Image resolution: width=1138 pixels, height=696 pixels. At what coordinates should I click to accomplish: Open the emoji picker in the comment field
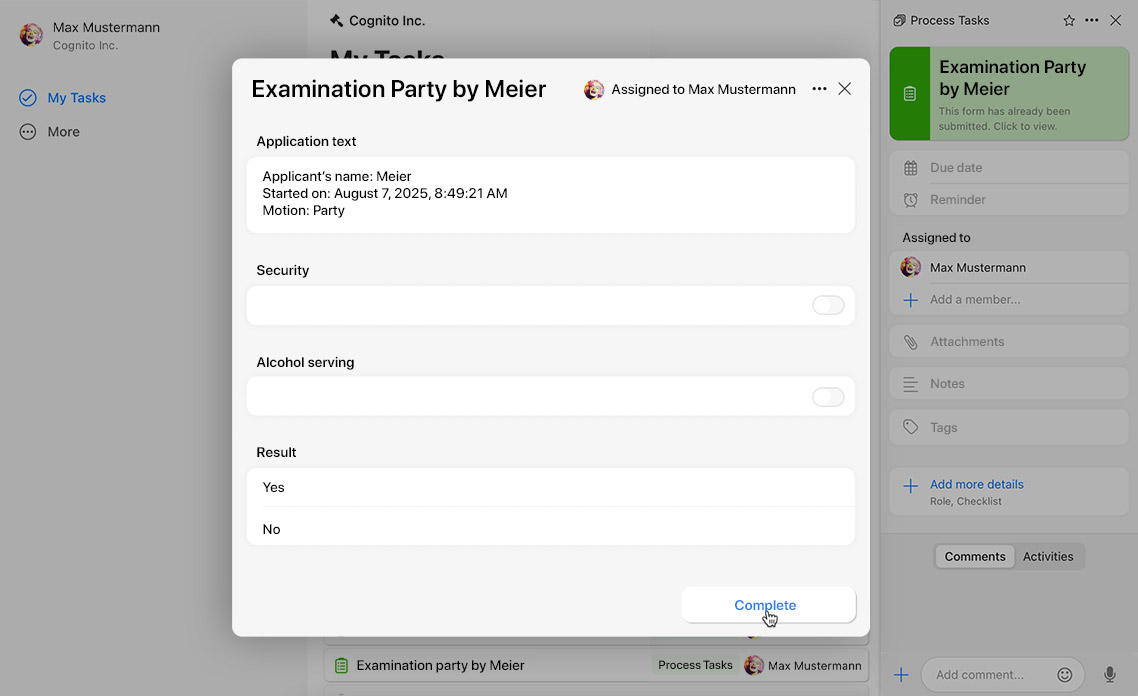pyautogui.click(x=1065, y=675)
